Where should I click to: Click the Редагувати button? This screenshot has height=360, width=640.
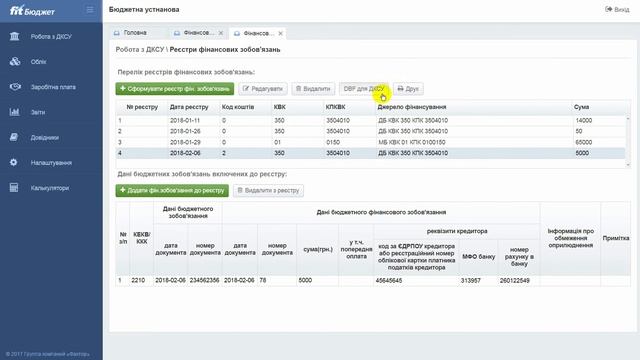point(263,89)
